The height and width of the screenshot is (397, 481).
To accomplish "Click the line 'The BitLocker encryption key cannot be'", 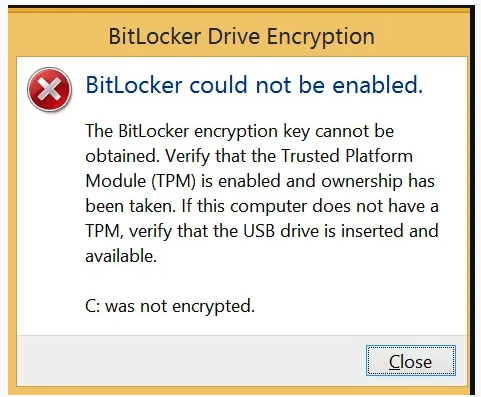I will [240, 131].
